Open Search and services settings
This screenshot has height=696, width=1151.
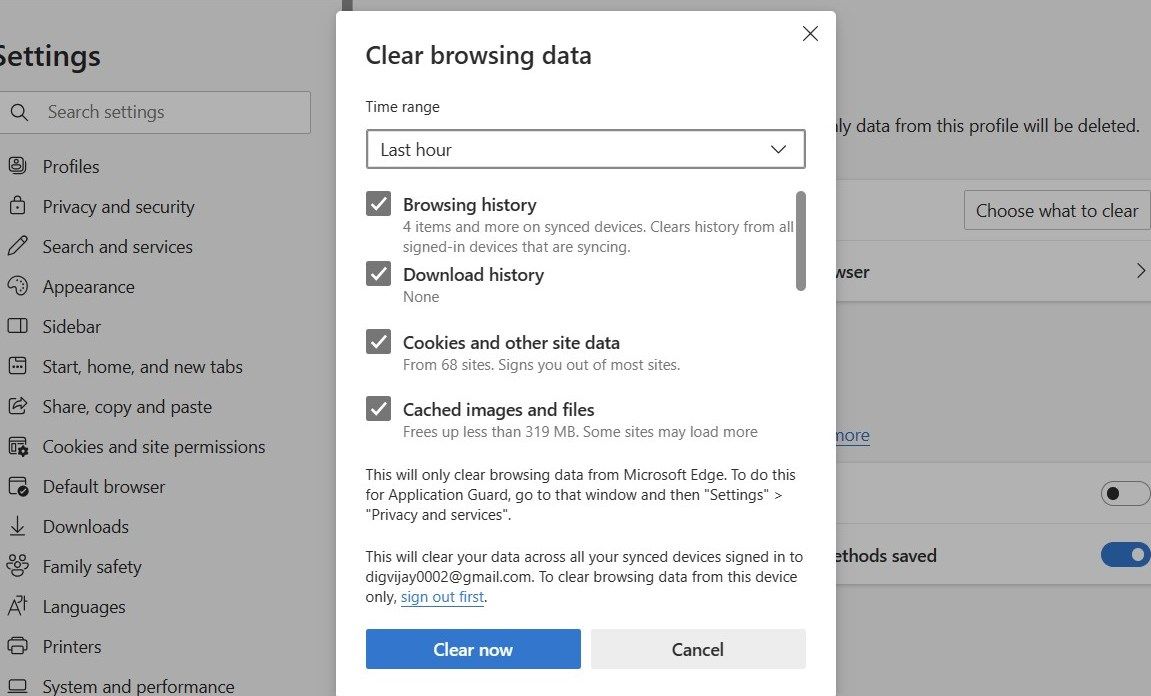click(x=117, y=246)
